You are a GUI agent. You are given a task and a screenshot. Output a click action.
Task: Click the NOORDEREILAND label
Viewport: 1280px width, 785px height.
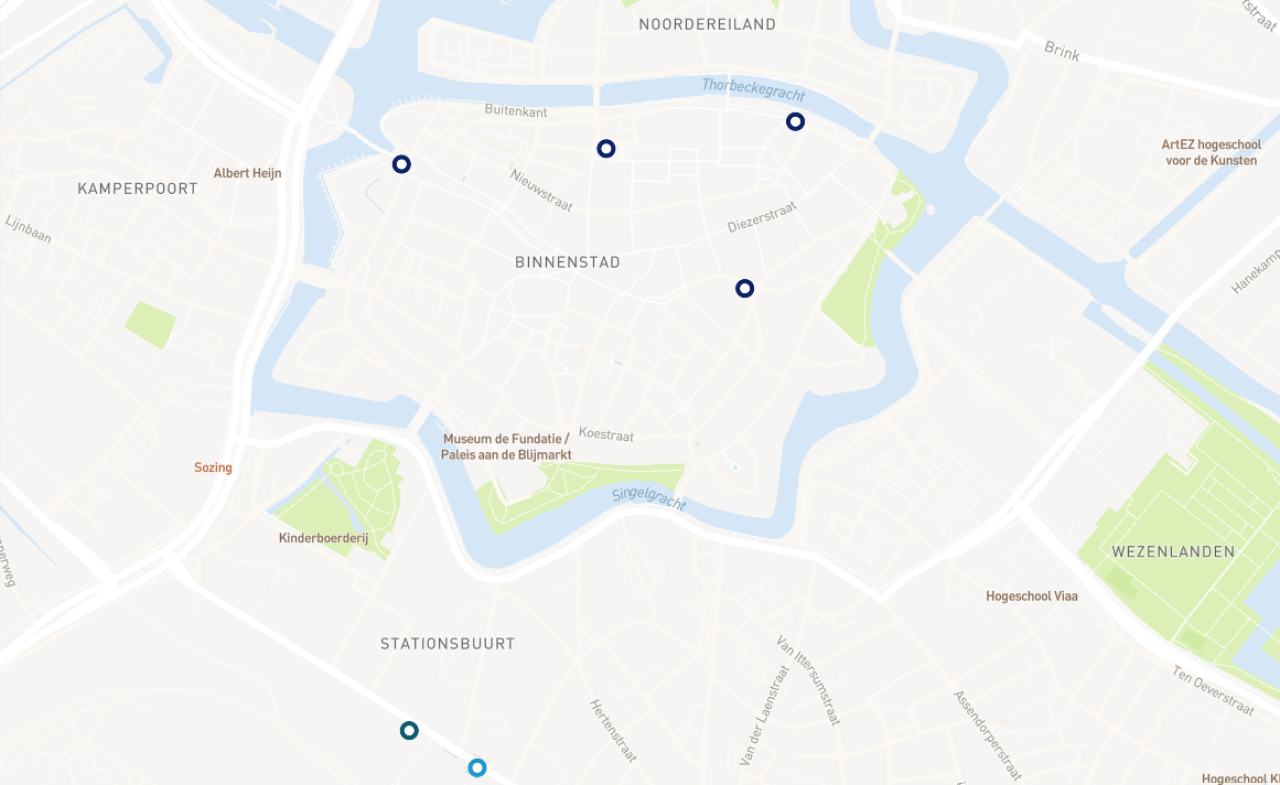(x=707, y=24)
